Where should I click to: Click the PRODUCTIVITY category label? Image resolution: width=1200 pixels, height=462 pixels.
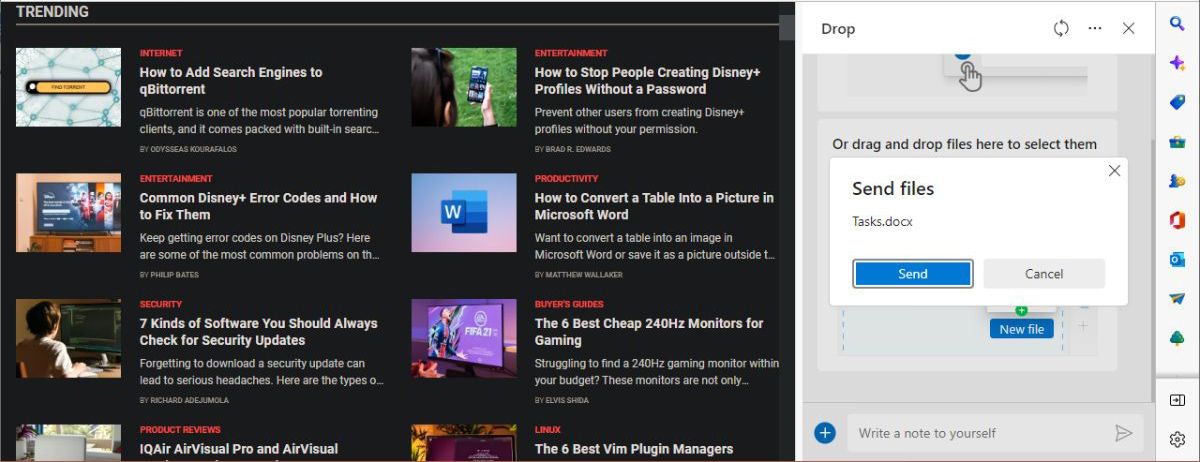[x=566, y=179]
